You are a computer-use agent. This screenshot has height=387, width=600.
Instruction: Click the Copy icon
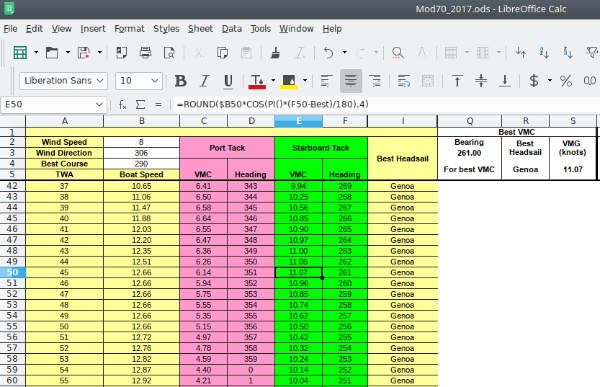pyautogui.click(x=222, y=52)
